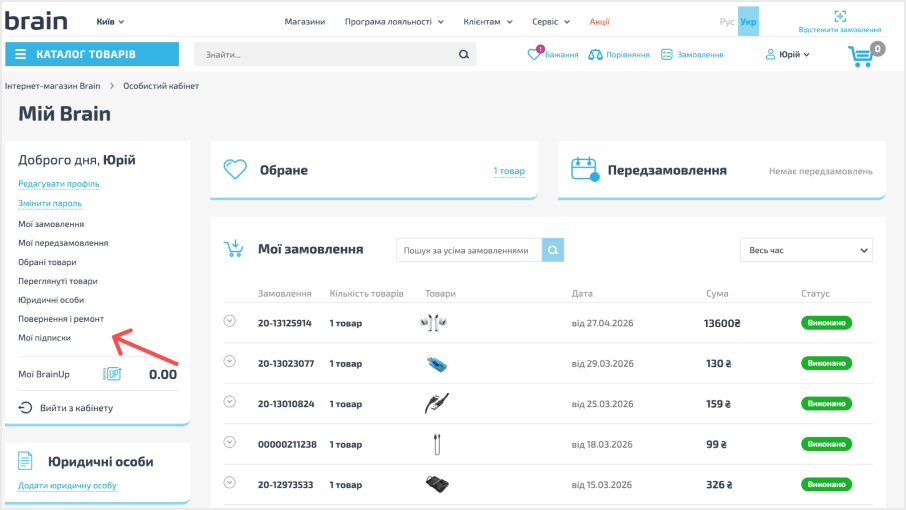Open the КАТАЛОГ ТОВАРІВ button
The width and height of the screenshot is (906, 510).
(92, 54)
